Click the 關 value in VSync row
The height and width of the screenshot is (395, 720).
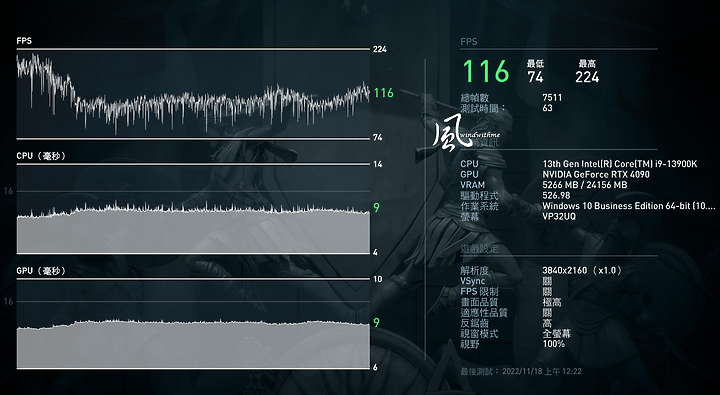tap(547, 281)
